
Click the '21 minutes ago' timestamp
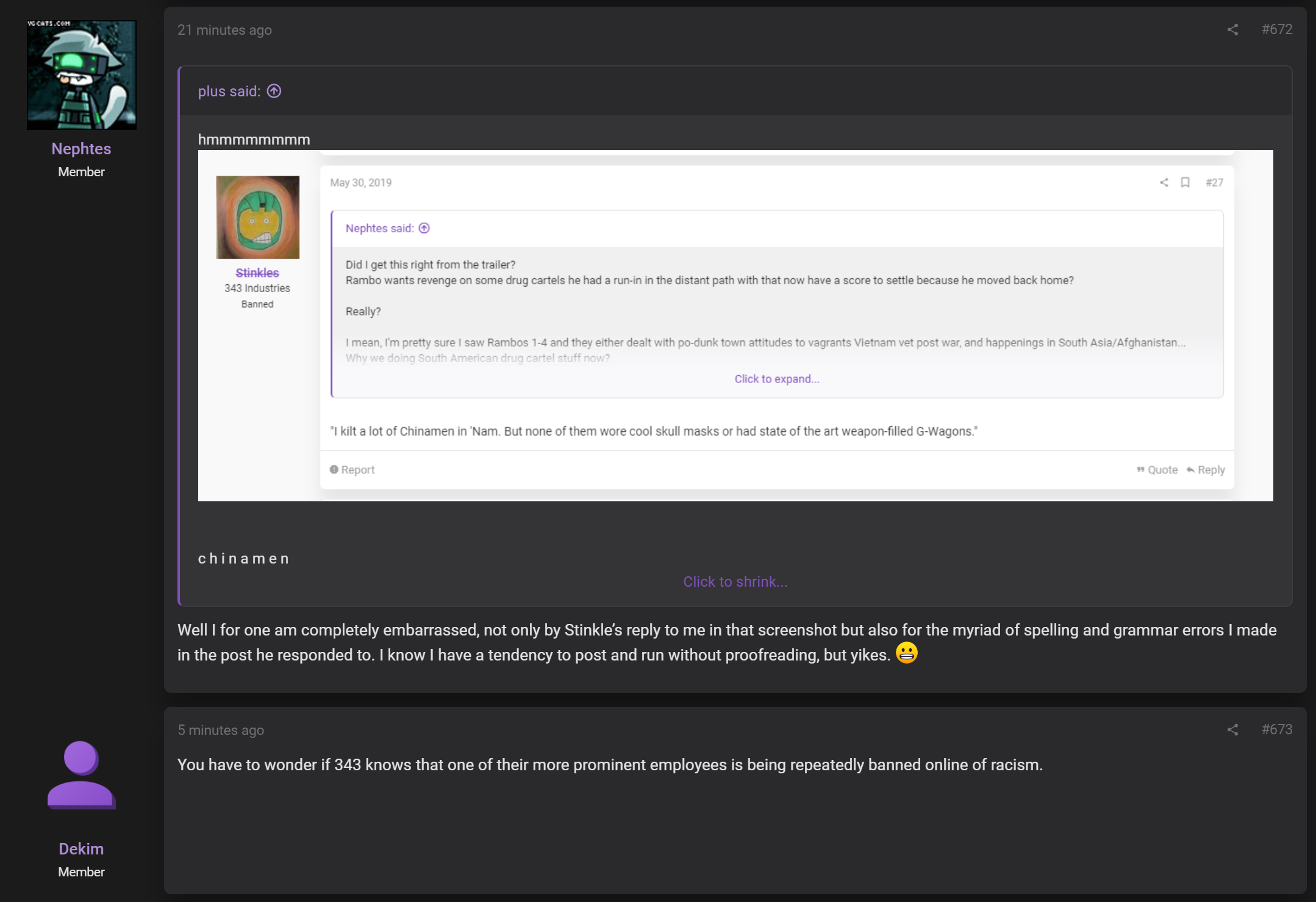click(224, 30)
